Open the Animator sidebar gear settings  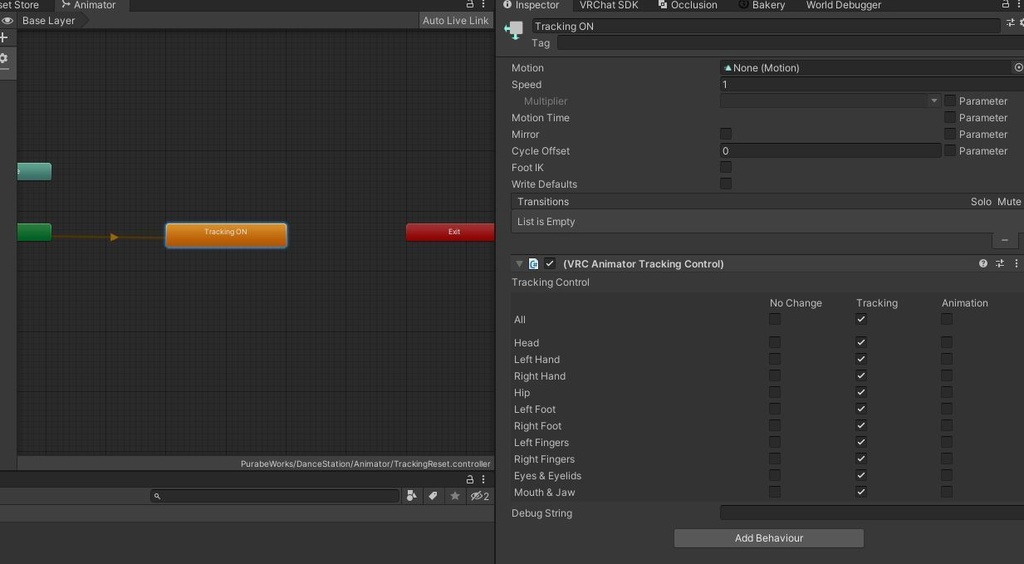(4, 58)
